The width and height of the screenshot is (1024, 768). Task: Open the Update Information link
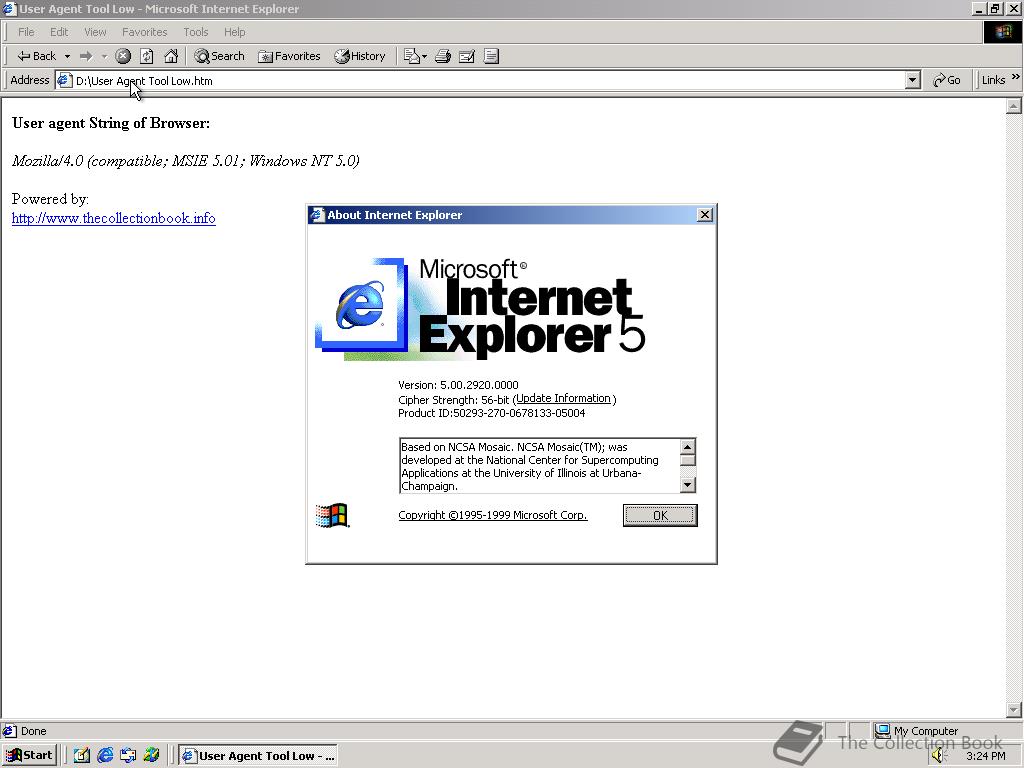tap(563, 398)
